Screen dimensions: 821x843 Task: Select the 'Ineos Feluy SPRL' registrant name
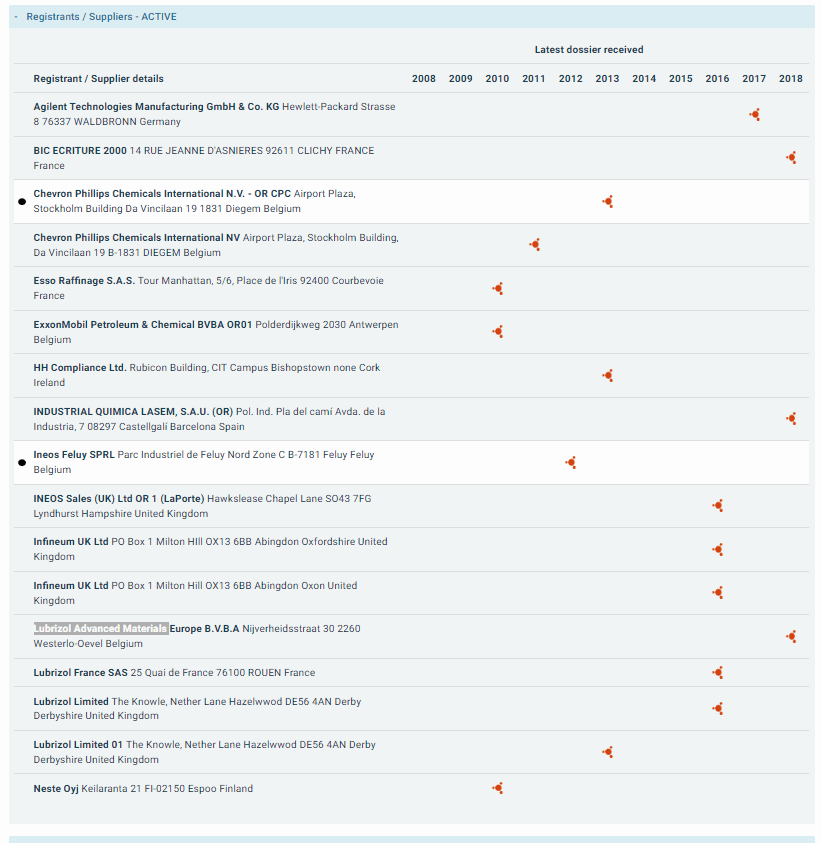[74, 455]
